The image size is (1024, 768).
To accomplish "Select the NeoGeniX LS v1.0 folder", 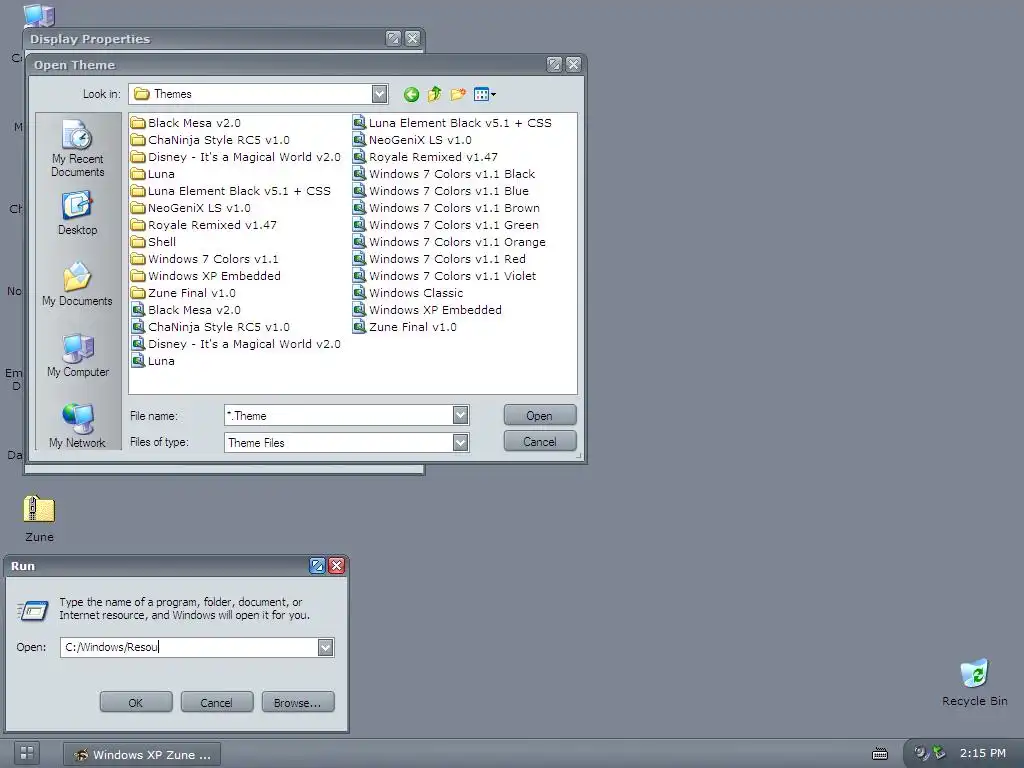I will pos(191,208).
